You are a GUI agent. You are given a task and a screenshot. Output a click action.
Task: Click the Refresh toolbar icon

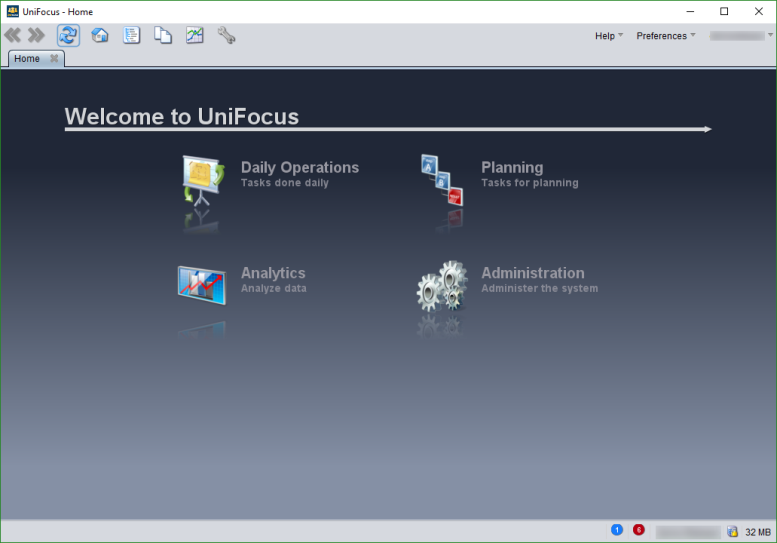click(x=68, y=35)
